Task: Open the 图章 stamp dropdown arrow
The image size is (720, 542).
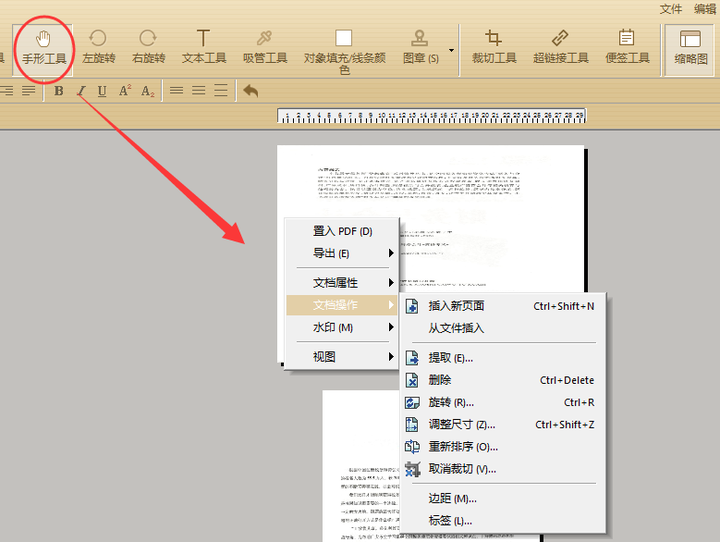Action: [451, 51]
